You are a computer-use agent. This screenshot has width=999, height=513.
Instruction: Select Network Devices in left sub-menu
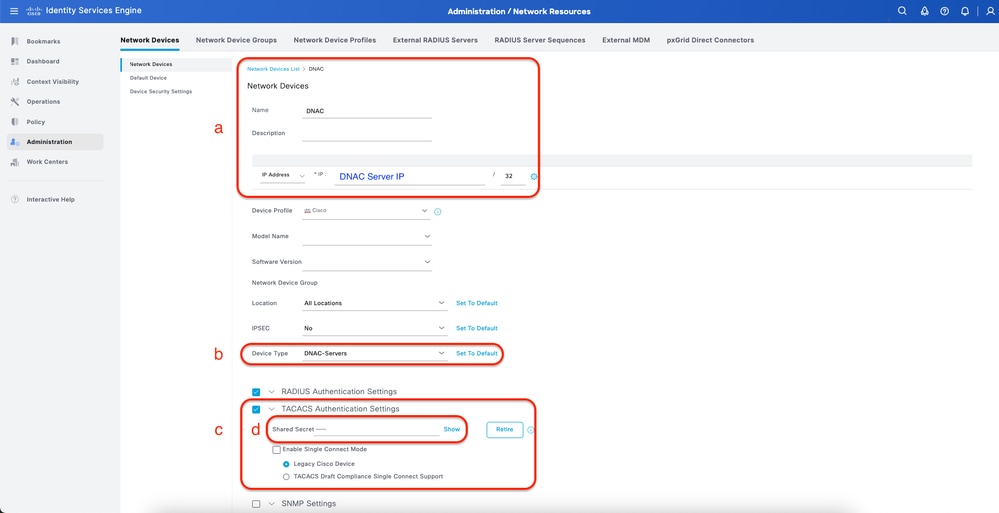point(151,64)
